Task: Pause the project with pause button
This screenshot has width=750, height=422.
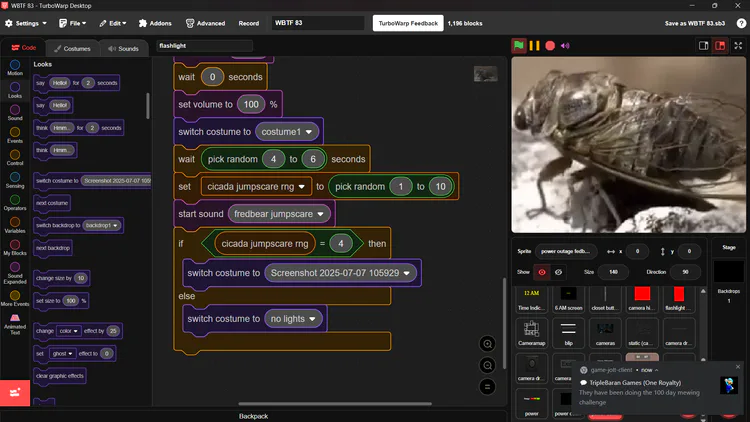Action: 534,45
